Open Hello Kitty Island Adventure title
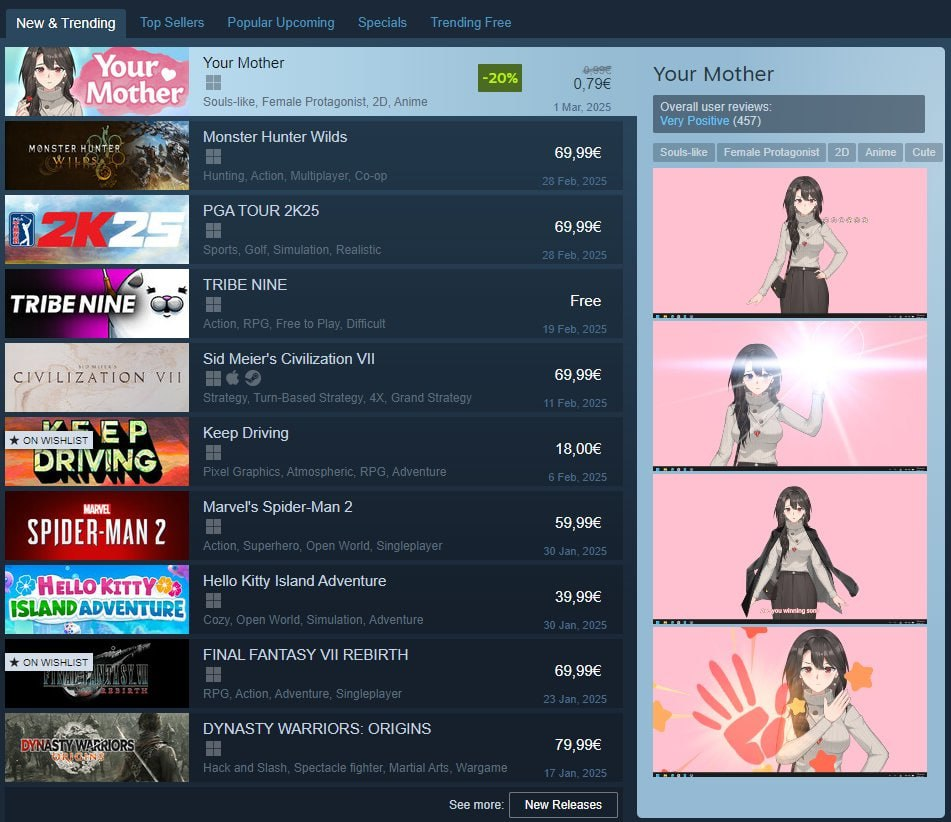 pyautogui.click(x=294, y=581)
